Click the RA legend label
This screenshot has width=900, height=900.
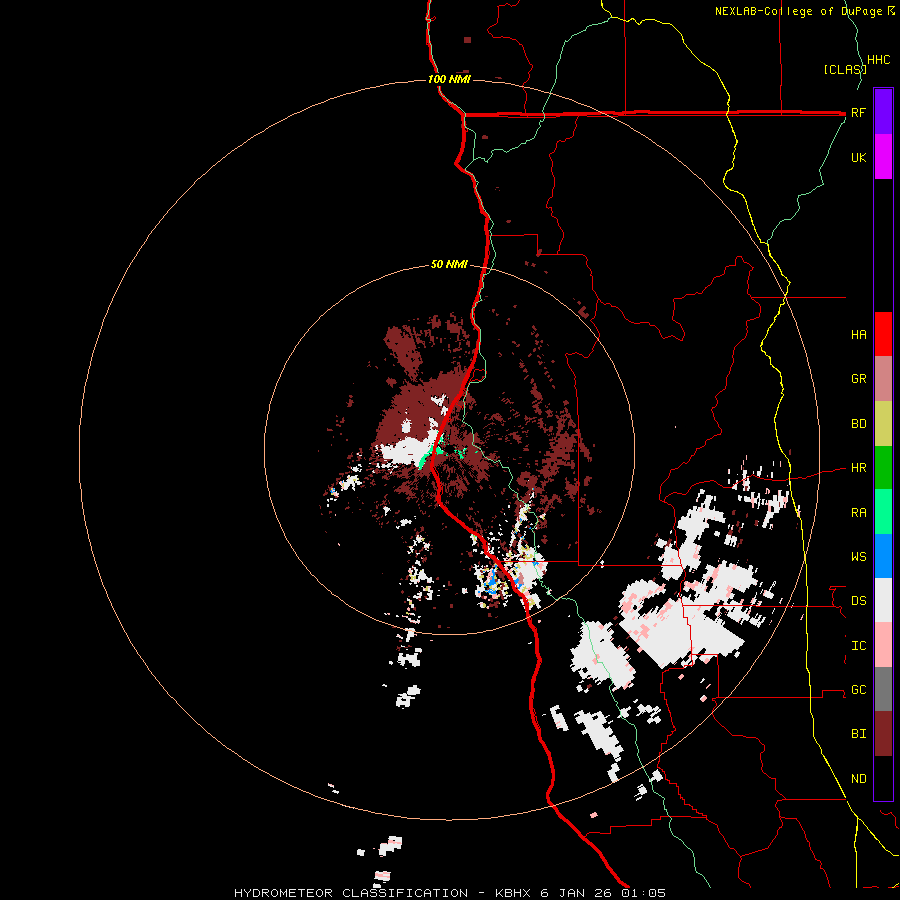(x=858, y=513)
